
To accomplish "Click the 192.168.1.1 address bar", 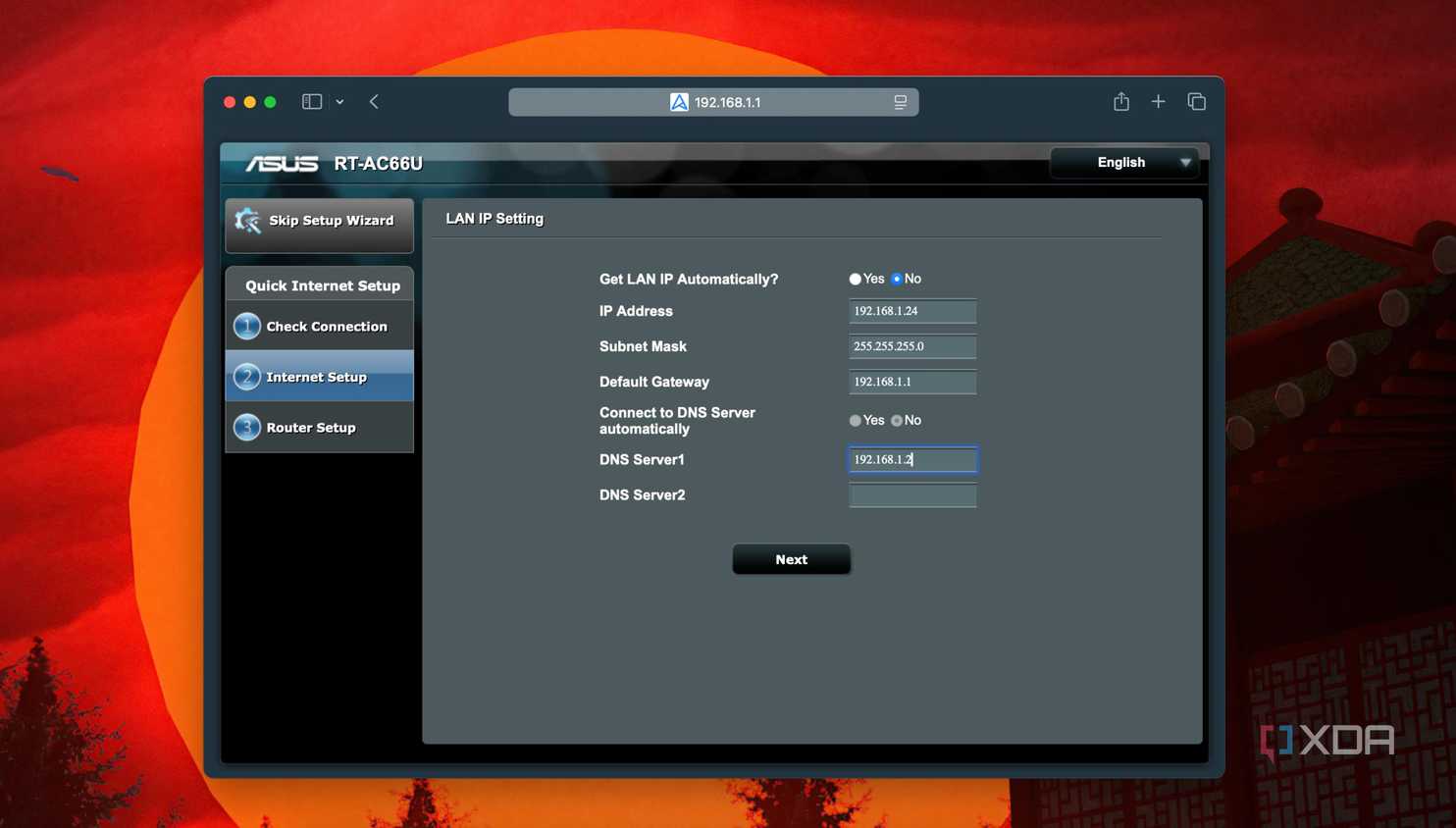I will tap(713, 102).
